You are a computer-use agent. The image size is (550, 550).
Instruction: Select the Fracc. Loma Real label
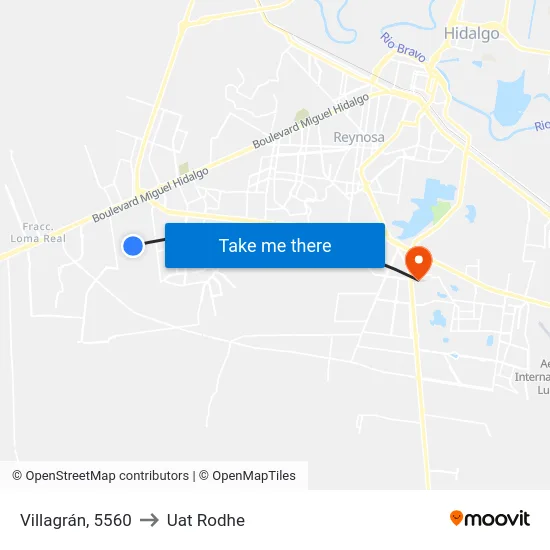tap(38, 233)
